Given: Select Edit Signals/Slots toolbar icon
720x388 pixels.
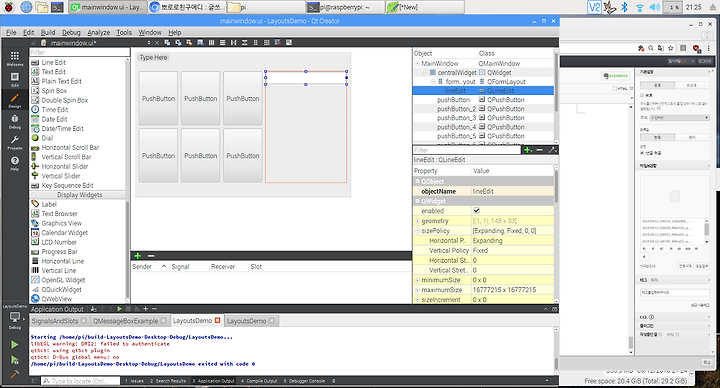Looking at the screenshot, I should 178,43.
